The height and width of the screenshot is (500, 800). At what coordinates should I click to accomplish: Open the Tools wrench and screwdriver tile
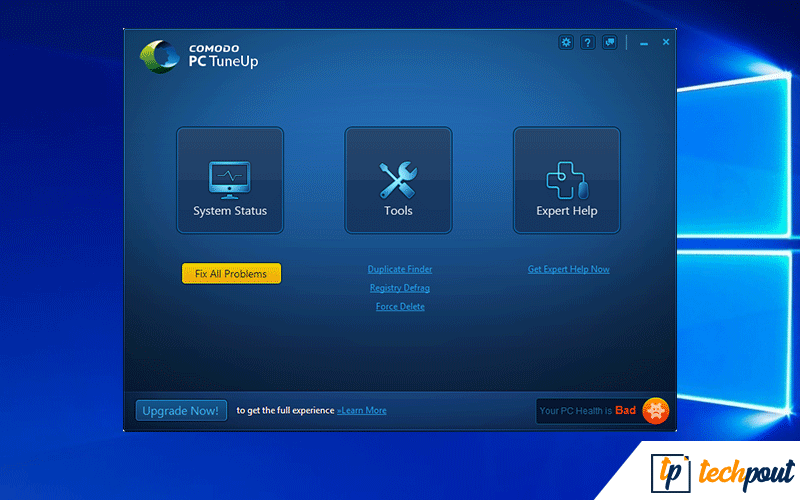coord(398,180)
